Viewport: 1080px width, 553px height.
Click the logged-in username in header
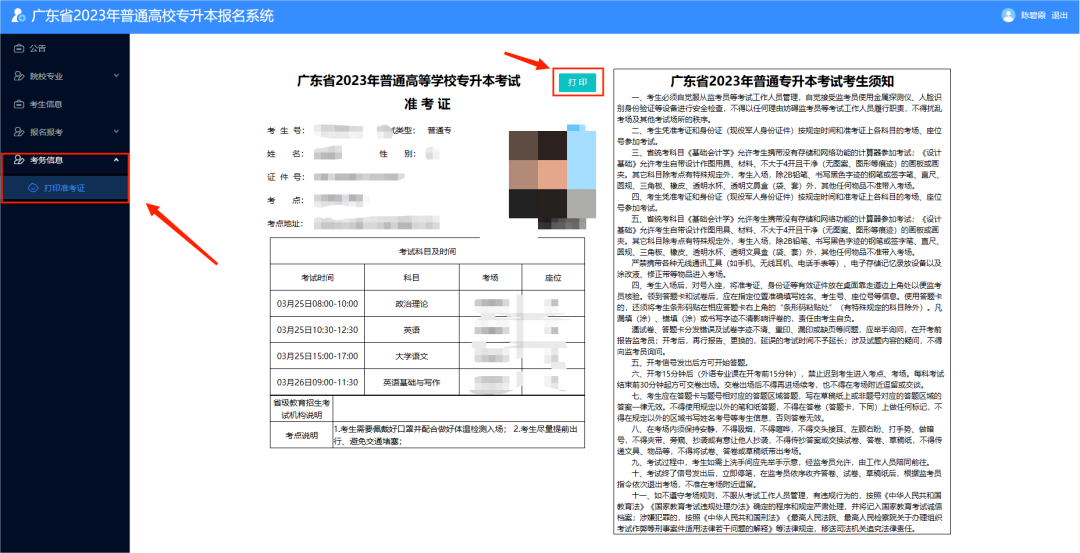pyautogui.click(x=1032, y=16)
